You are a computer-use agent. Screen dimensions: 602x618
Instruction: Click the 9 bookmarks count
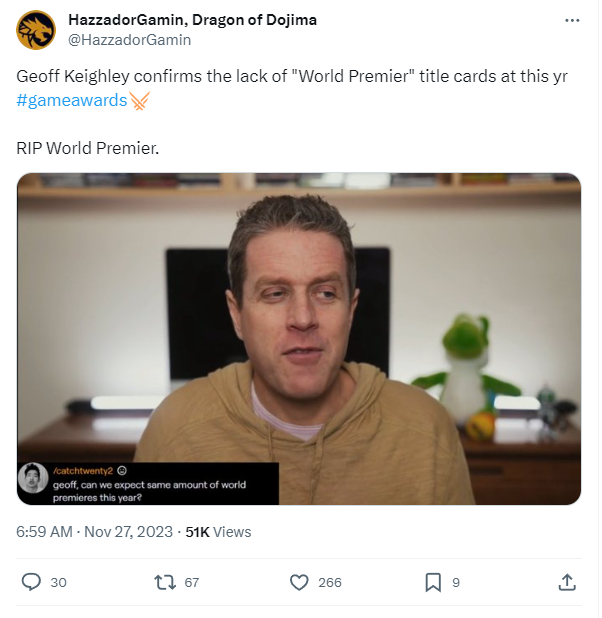click(x=456, y=583)
